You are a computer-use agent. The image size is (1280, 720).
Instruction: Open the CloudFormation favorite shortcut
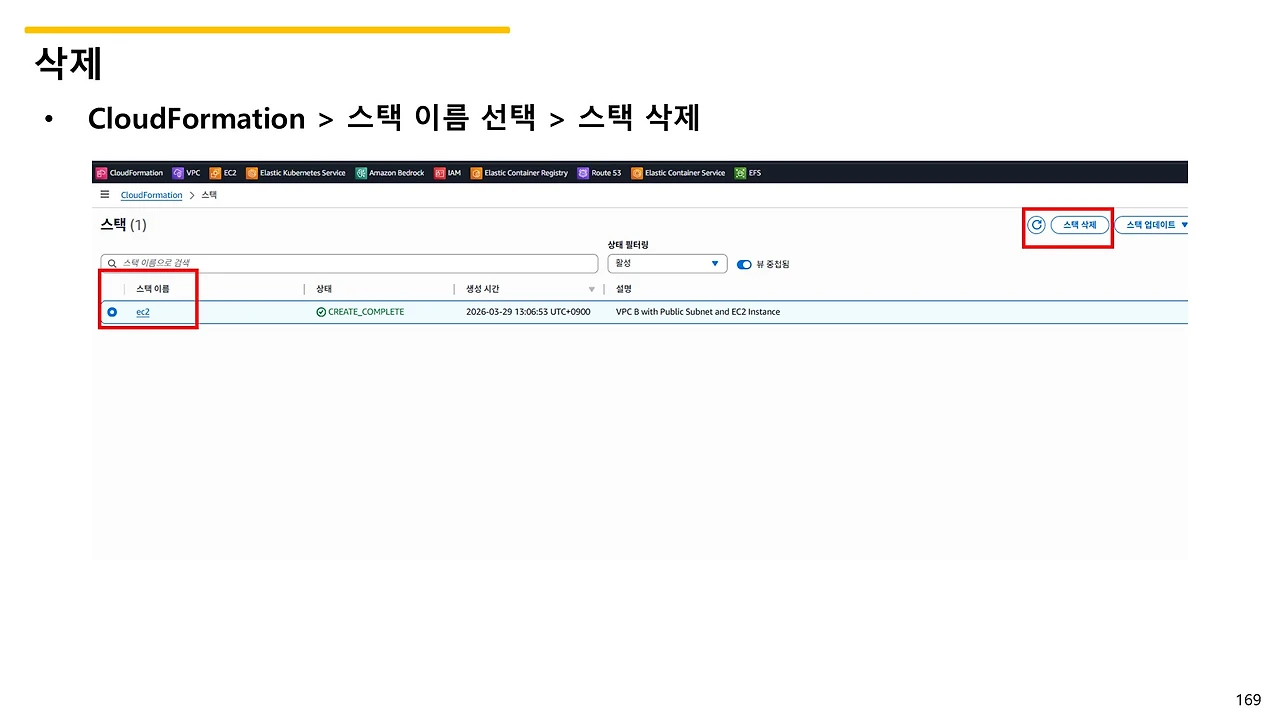(129, 172)
